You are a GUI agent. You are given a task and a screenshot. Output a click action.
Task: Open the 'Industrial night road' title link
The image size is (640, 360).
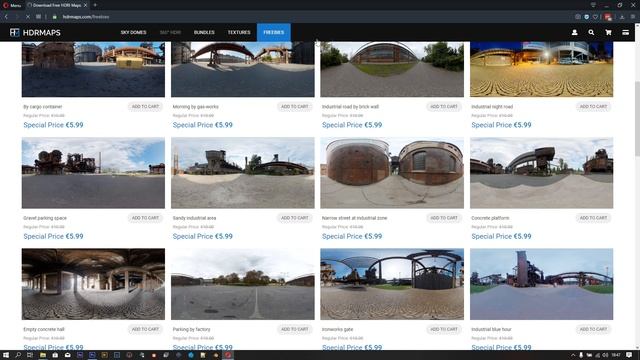(492, 107)
